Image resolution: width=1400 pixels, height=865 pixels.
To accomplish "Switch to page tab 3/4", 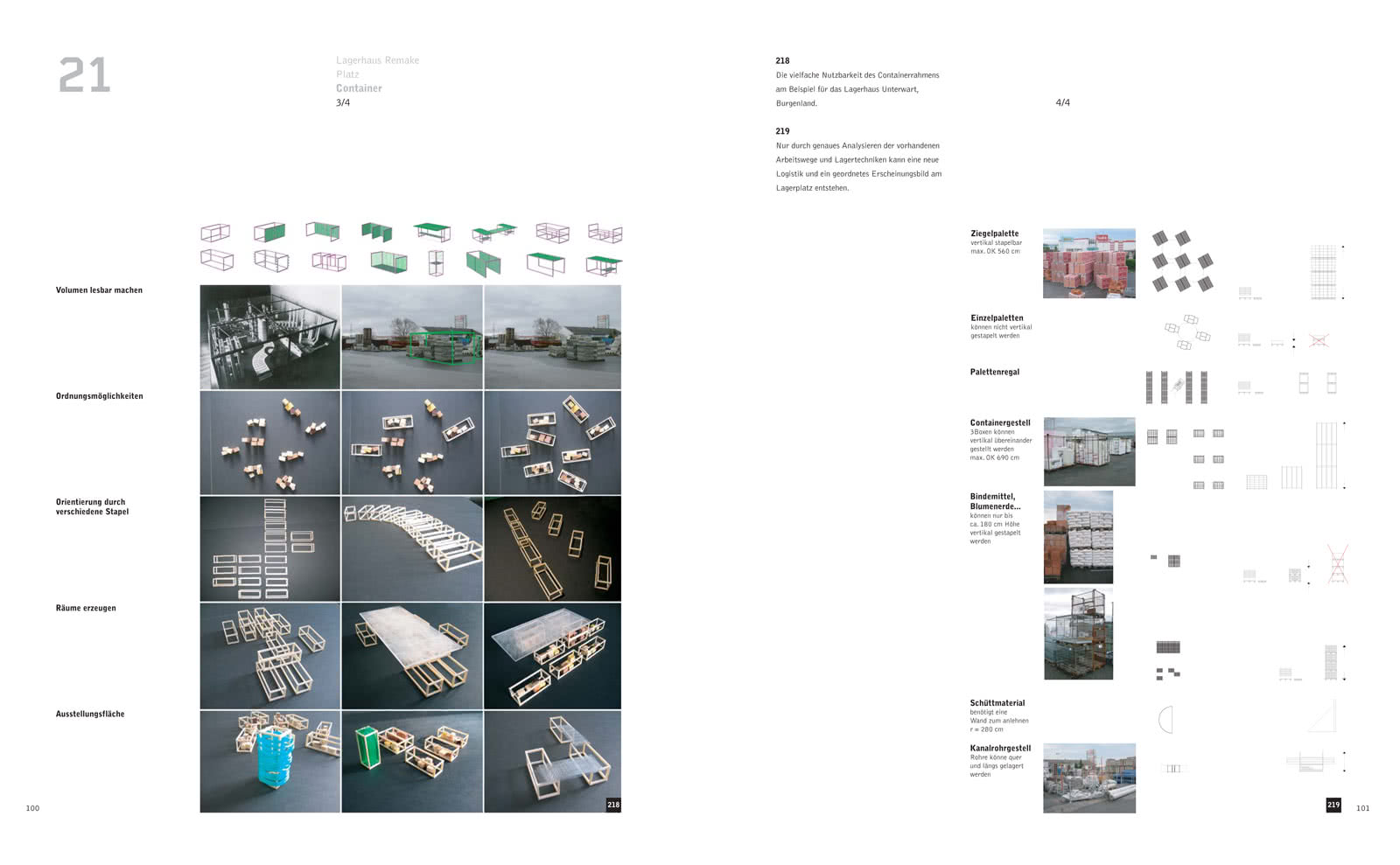I will pyautogui.click(x=342, y=102).
